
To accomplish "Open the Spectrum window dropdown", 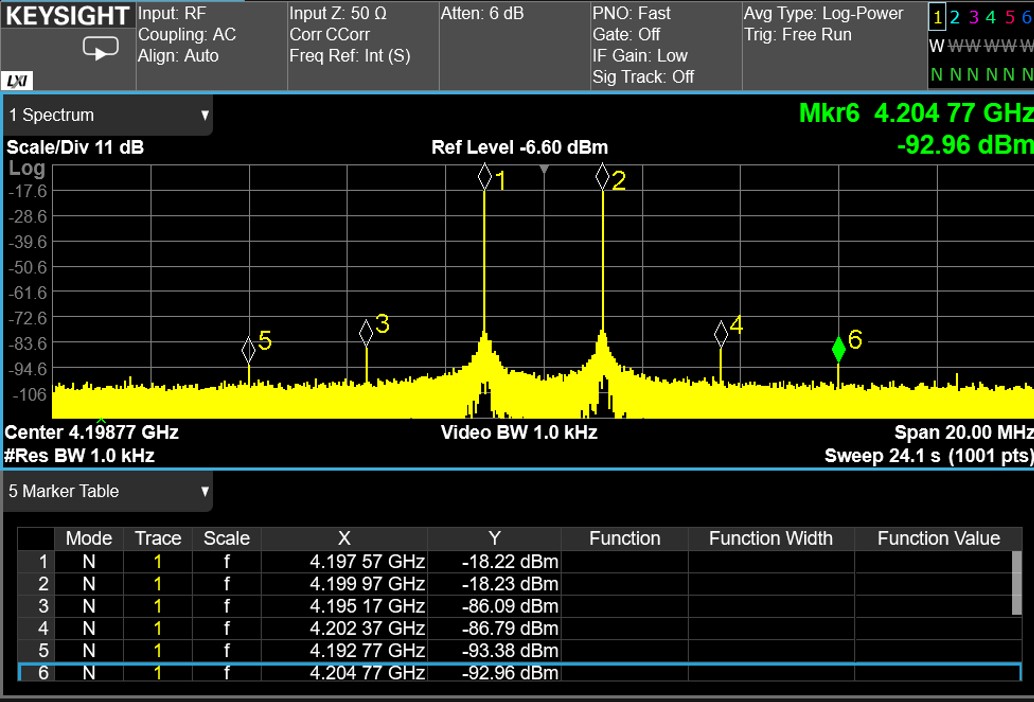I will tap(205, 115).
